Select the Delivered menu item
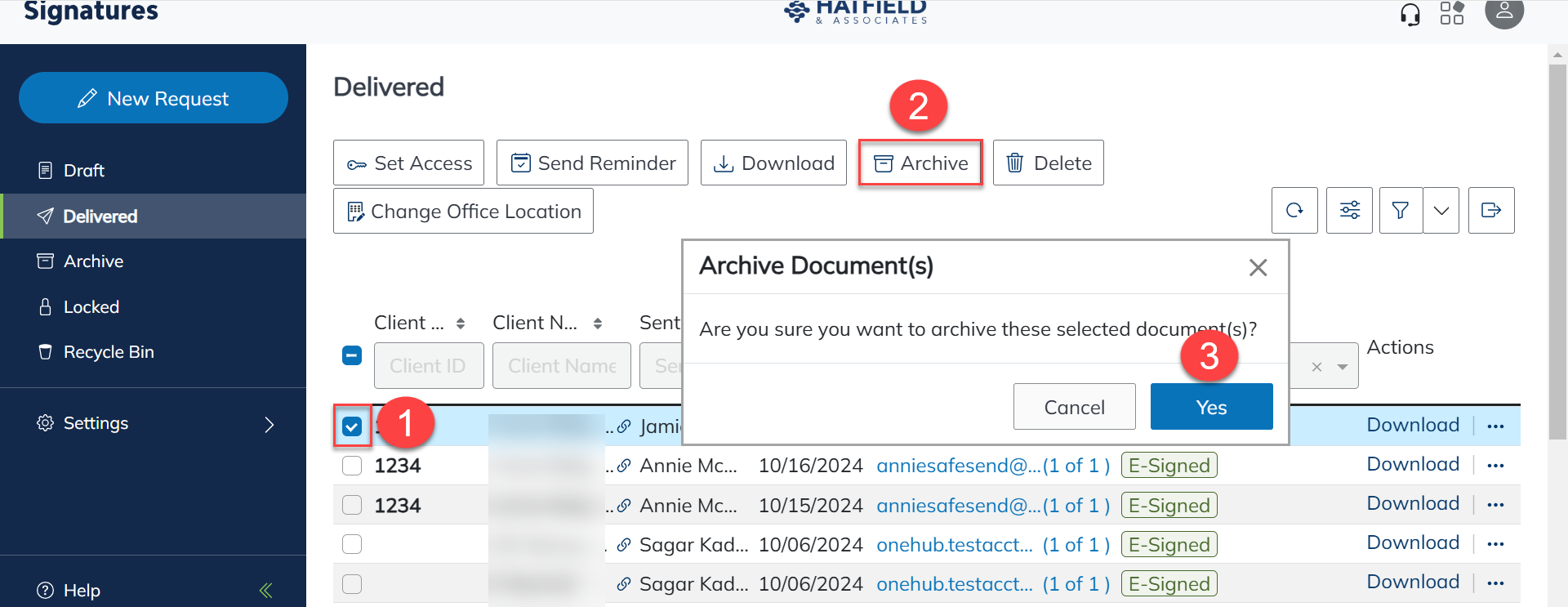 click(x=154, y=216)
